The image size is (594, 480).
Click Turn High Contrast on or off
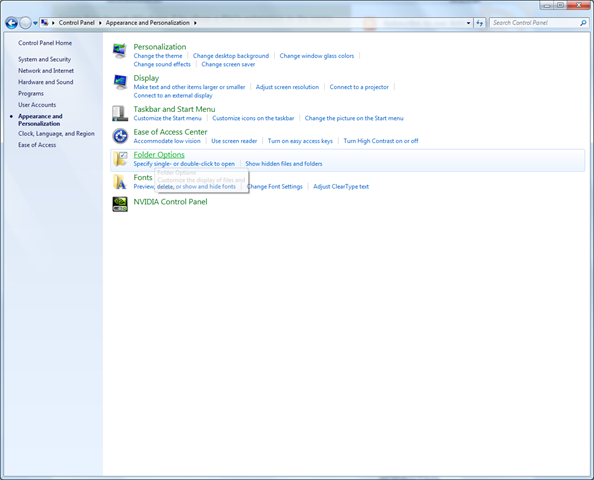(x=381, y=141)
